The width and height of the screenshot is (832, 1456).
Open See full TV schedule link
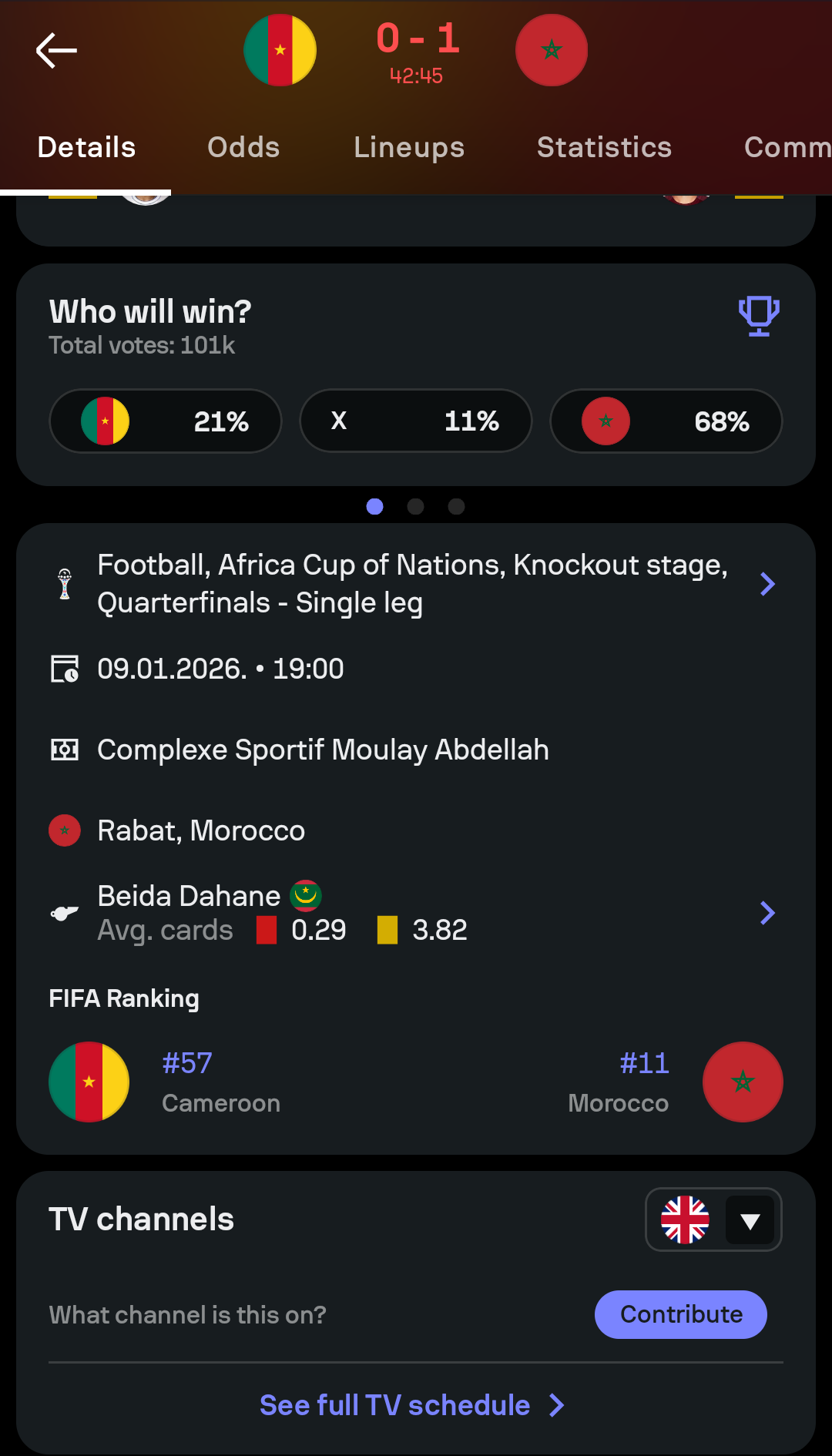pyautogui.click(x=412, y=1405)
